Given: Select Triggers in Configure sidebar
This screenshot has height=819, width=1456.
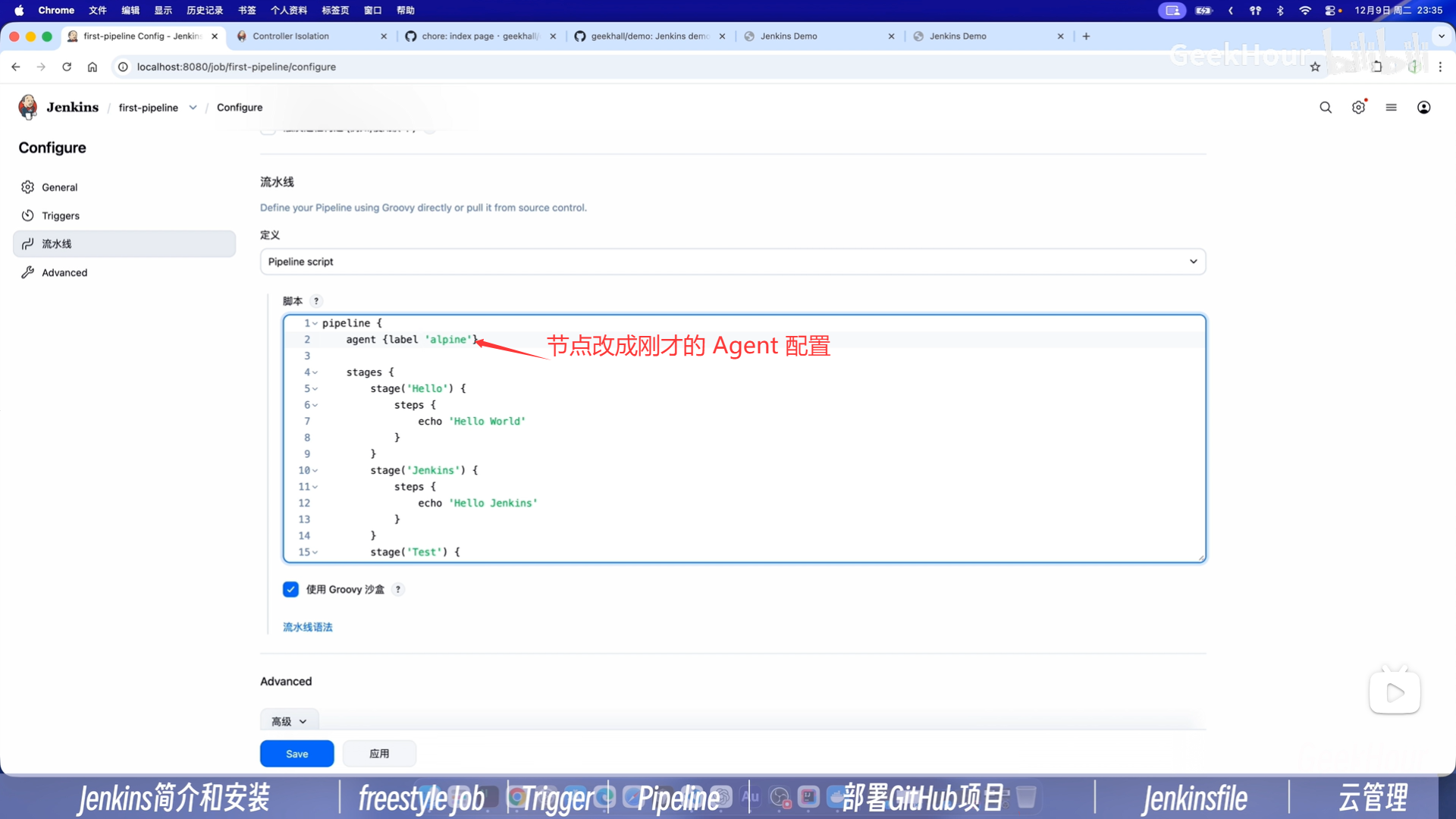Looking at the screenshot, I should (x=61, y=216).
